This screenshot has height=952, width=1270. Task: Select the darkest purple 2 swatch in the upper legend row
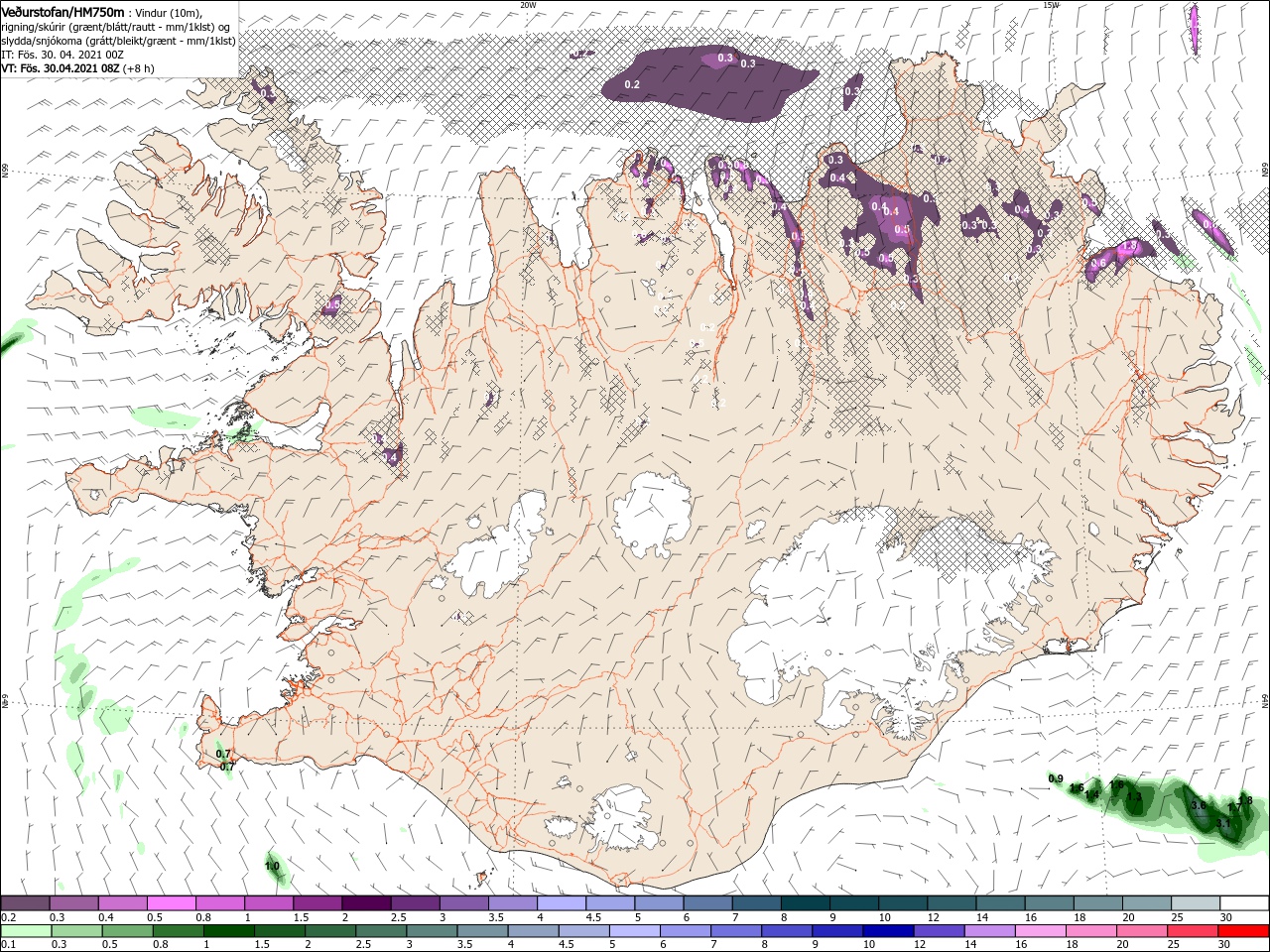coord(366,902)
